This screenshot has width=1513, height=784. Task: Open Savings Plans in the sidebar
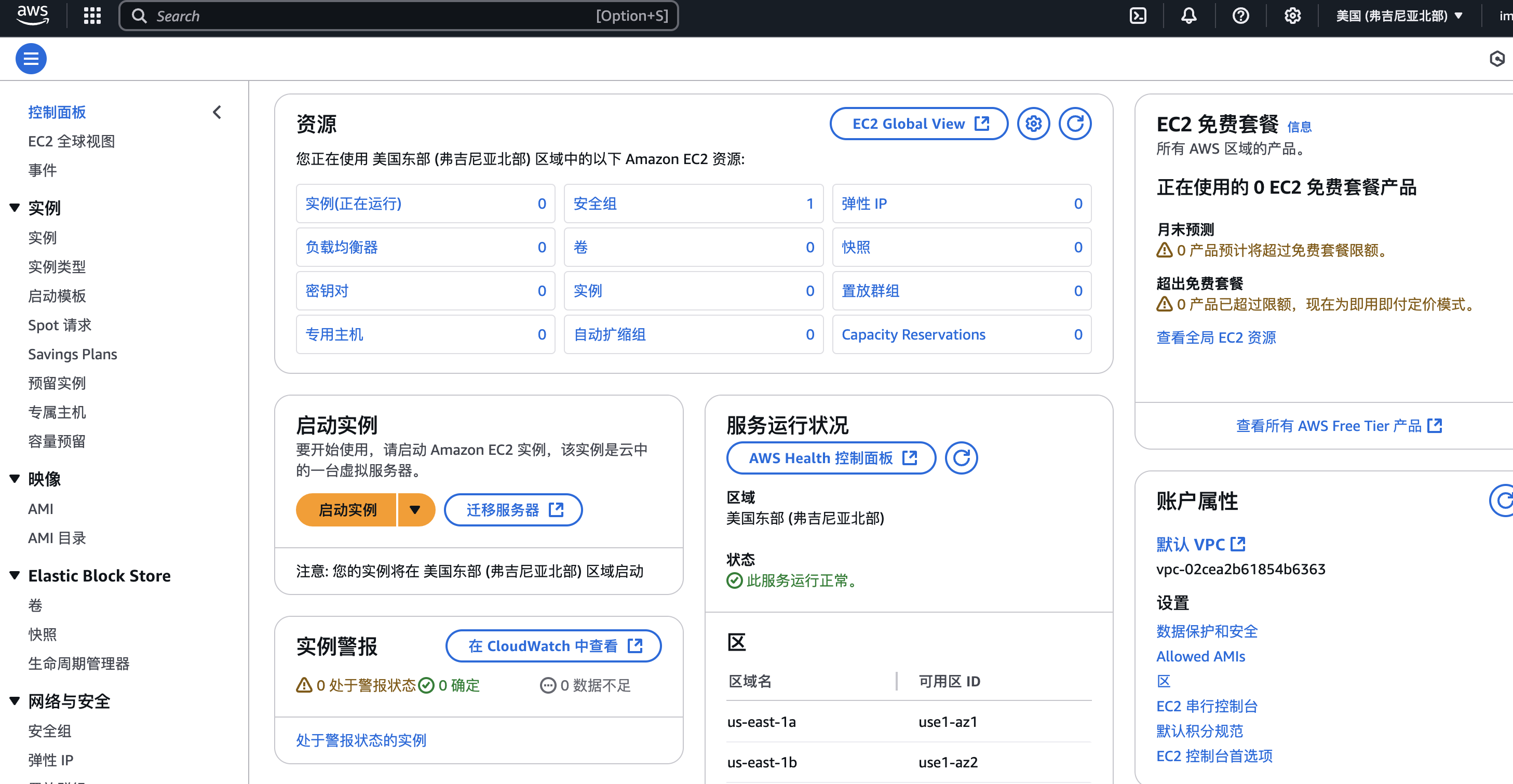coord(72,354)
